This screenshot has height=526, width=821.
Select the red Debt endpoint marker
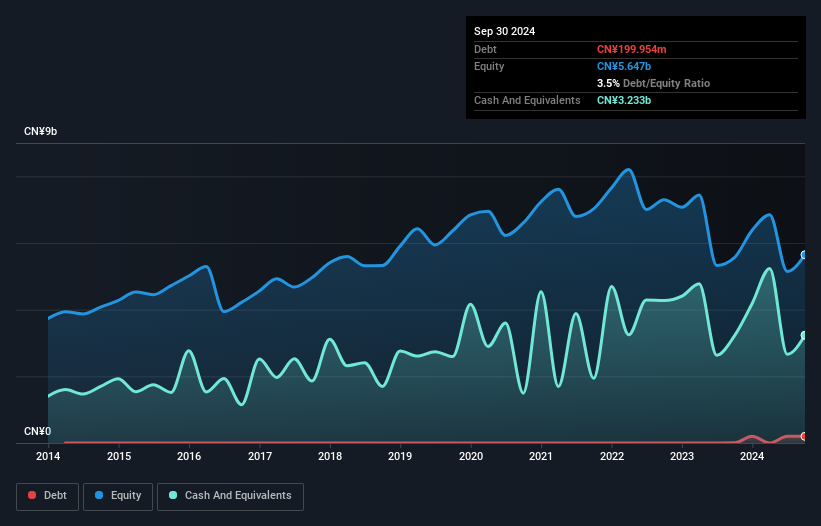pos(804,436)
